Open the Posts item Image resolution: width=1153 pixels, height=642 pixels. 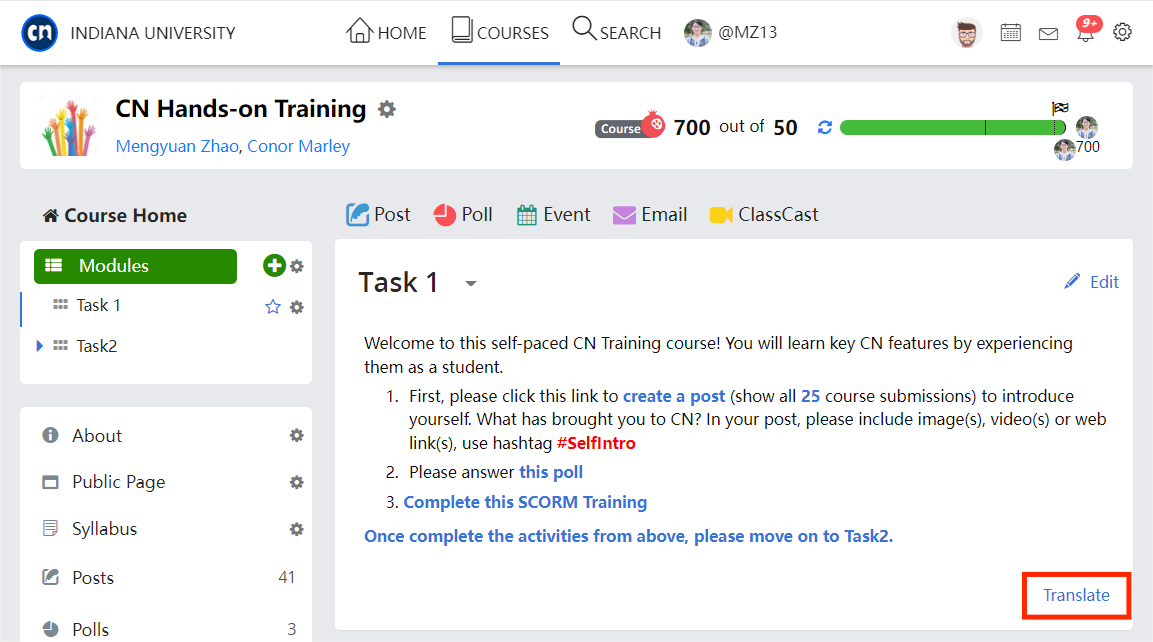click(93, 577)
